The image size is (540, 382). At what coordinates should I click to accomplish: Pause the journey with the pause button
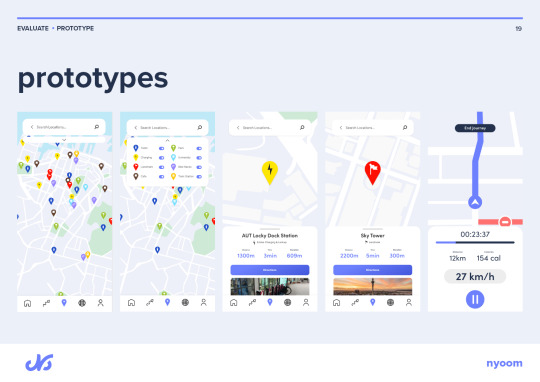(475, 299)
